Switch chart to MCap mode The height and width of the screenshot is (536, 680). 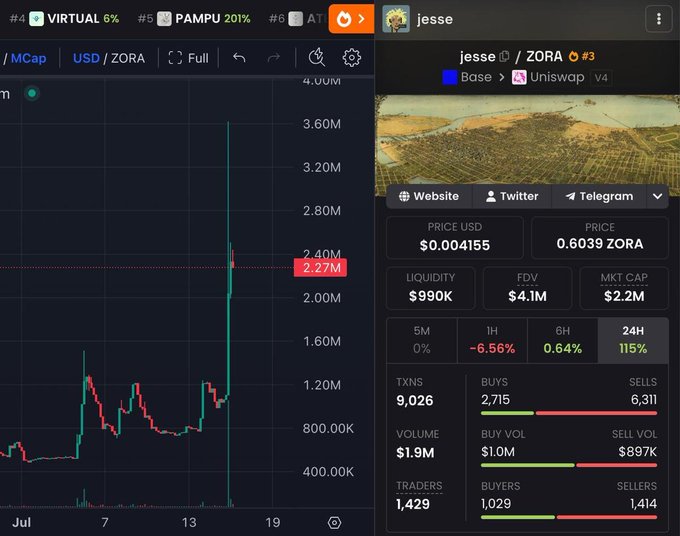click(x=28, y=58)
